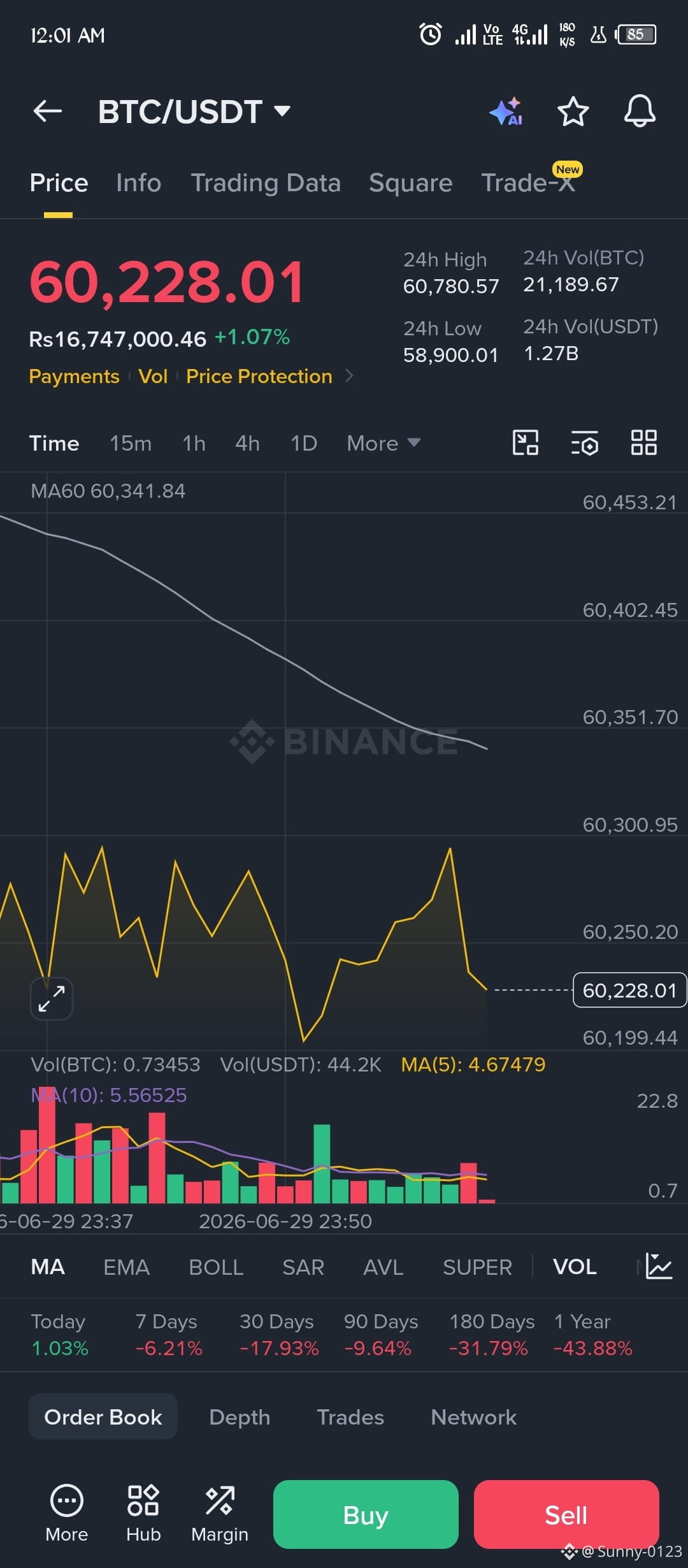Tap the MA60 60,341.84 label
This screenshot has height=1568, width=688.
108,491
